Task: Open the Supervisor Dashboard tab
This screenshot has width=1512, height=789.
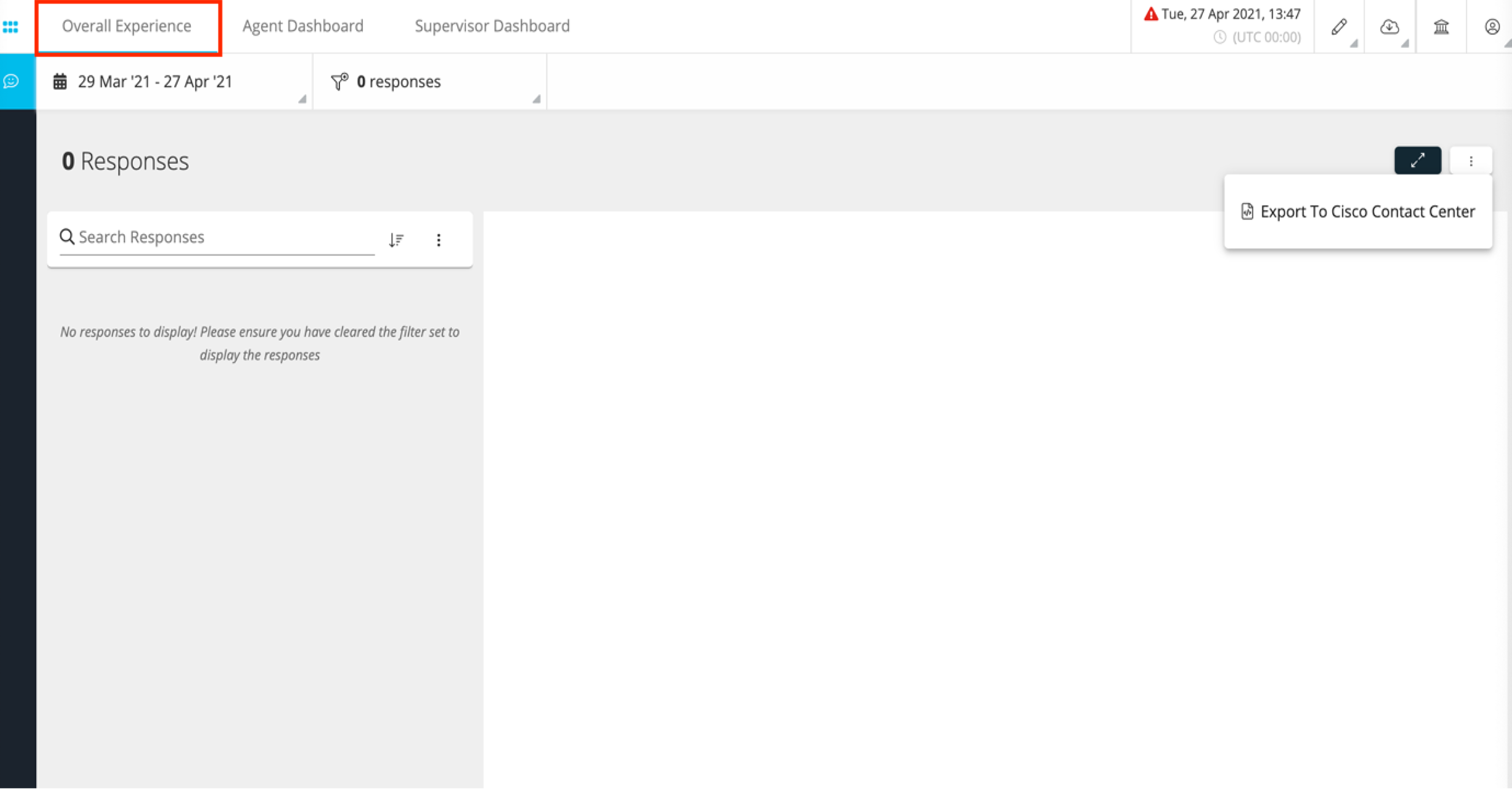Action: [492, 26]
